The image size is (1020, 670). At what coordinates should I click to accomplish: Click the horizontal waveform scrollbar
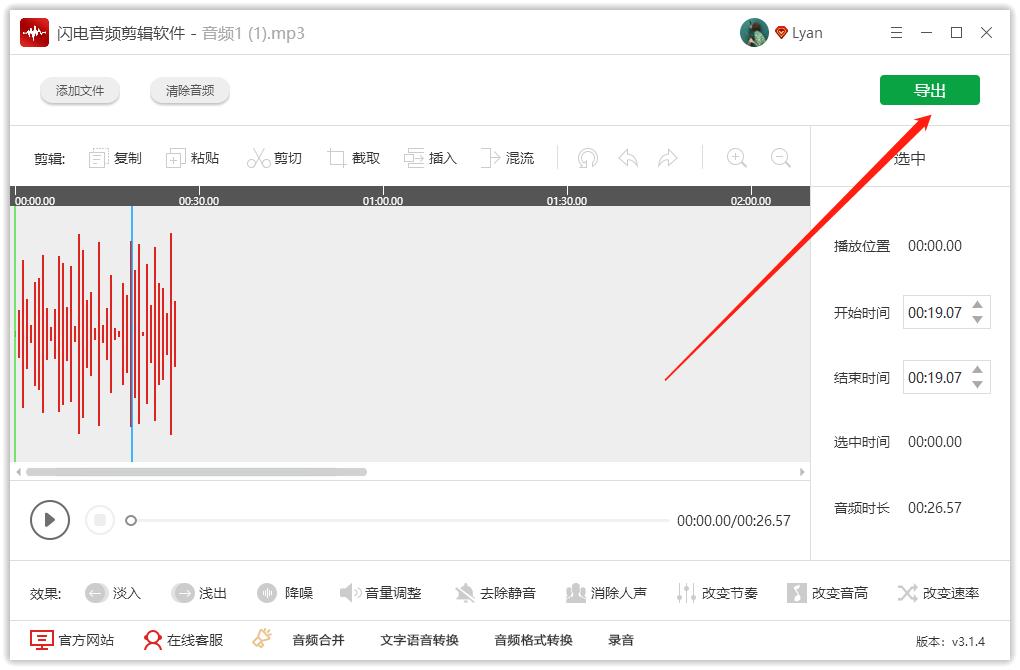point(196,472)
